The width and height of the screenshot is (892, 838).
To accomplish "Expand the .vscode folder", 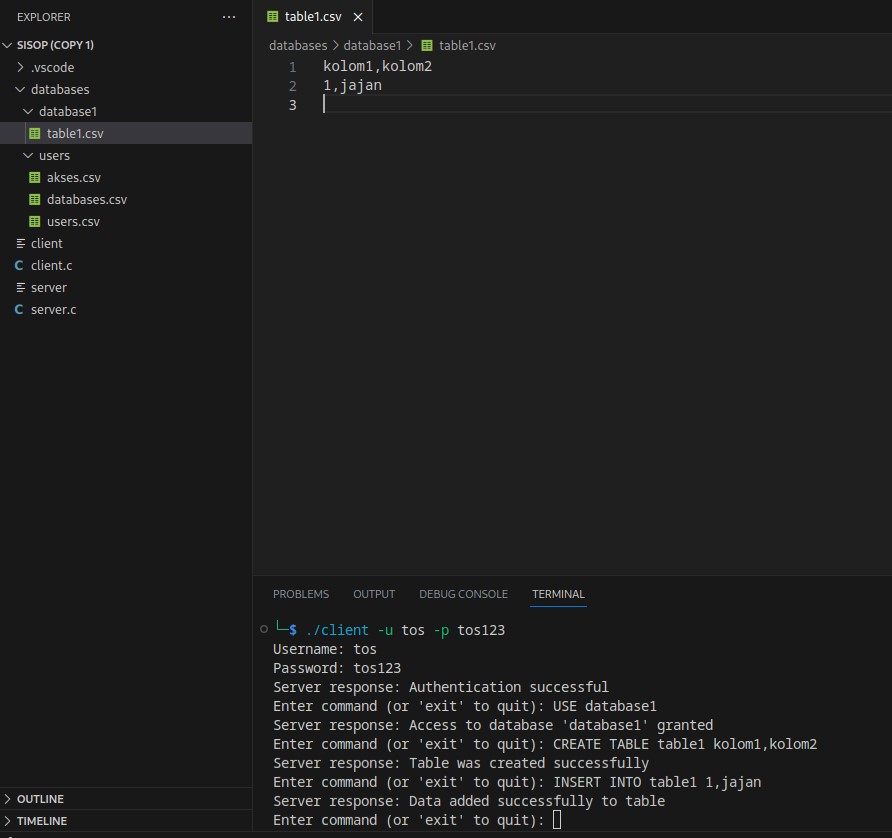I will point(20,67).
